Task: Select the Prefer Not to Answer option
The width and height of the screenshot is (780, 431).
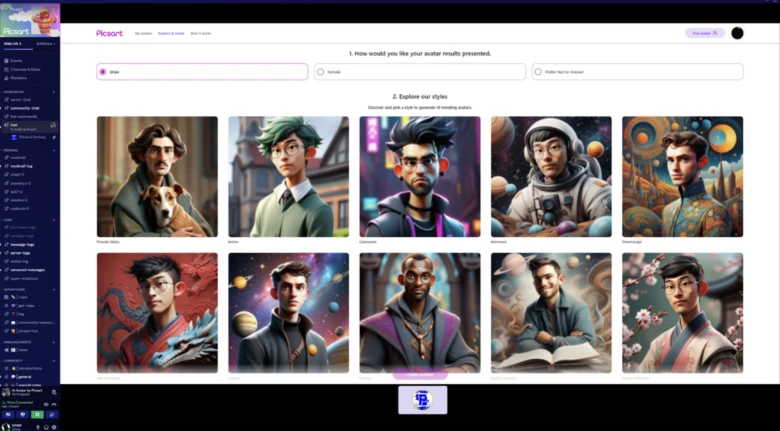Action: (x=539, y=72)
